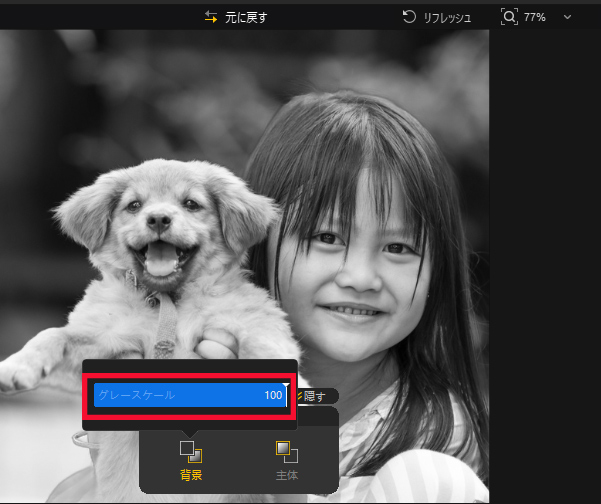Open the 77% zoom percentage menu
Screen dimensions: 601x504
point(534,17)
